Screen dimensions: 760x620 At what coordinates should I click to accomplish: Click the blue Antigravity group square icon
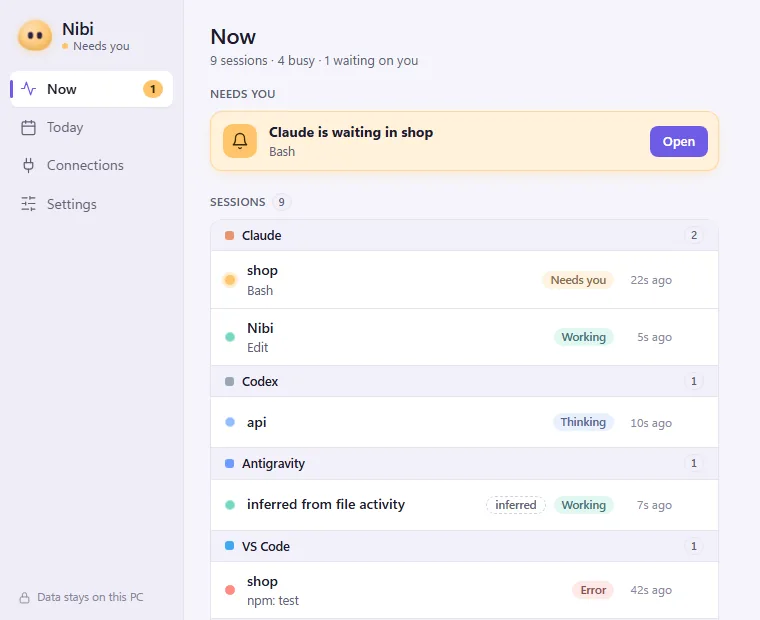[230, 463]
